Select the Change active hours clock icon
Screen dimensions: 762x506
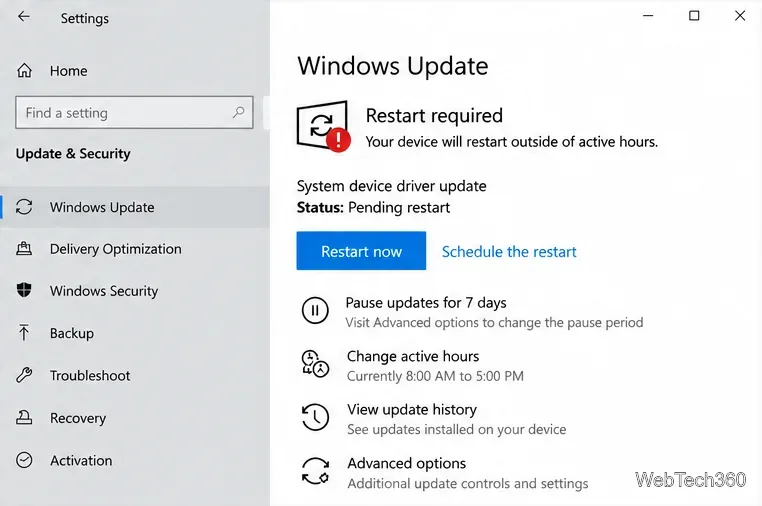click(315, 364)
